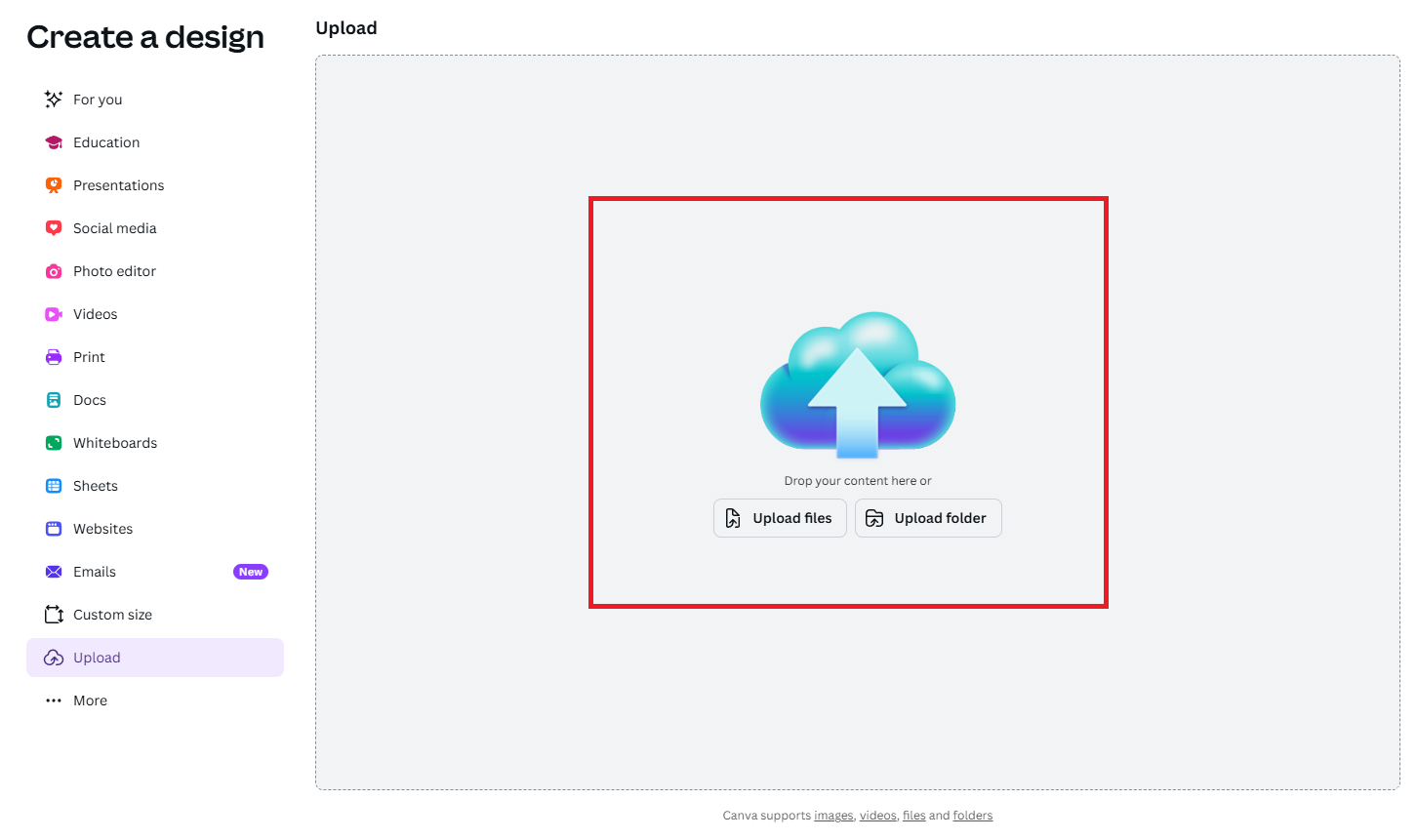
Task: Open the videos supported formats link
Action: click(877, 816)
